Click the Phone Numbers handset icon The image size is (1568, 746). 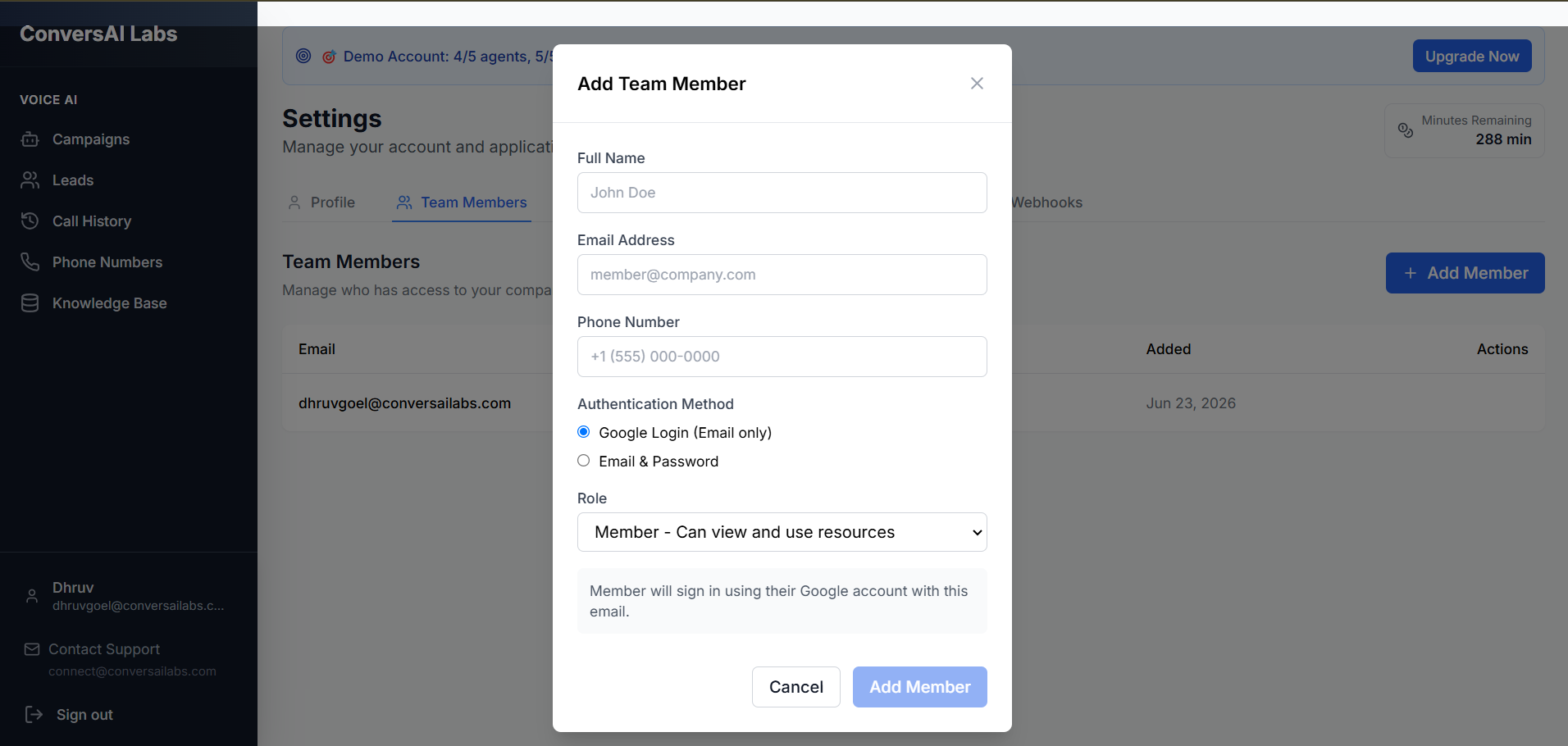click(x=30, y=262)
